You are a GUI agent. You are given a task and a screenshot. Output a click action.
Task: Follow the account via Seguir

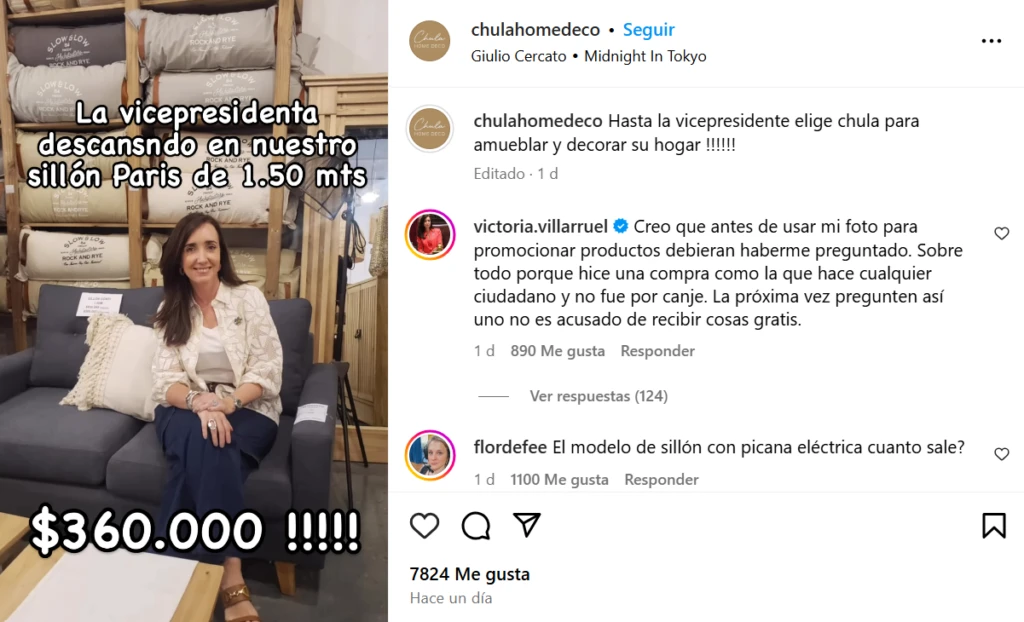tap(648, 29)
